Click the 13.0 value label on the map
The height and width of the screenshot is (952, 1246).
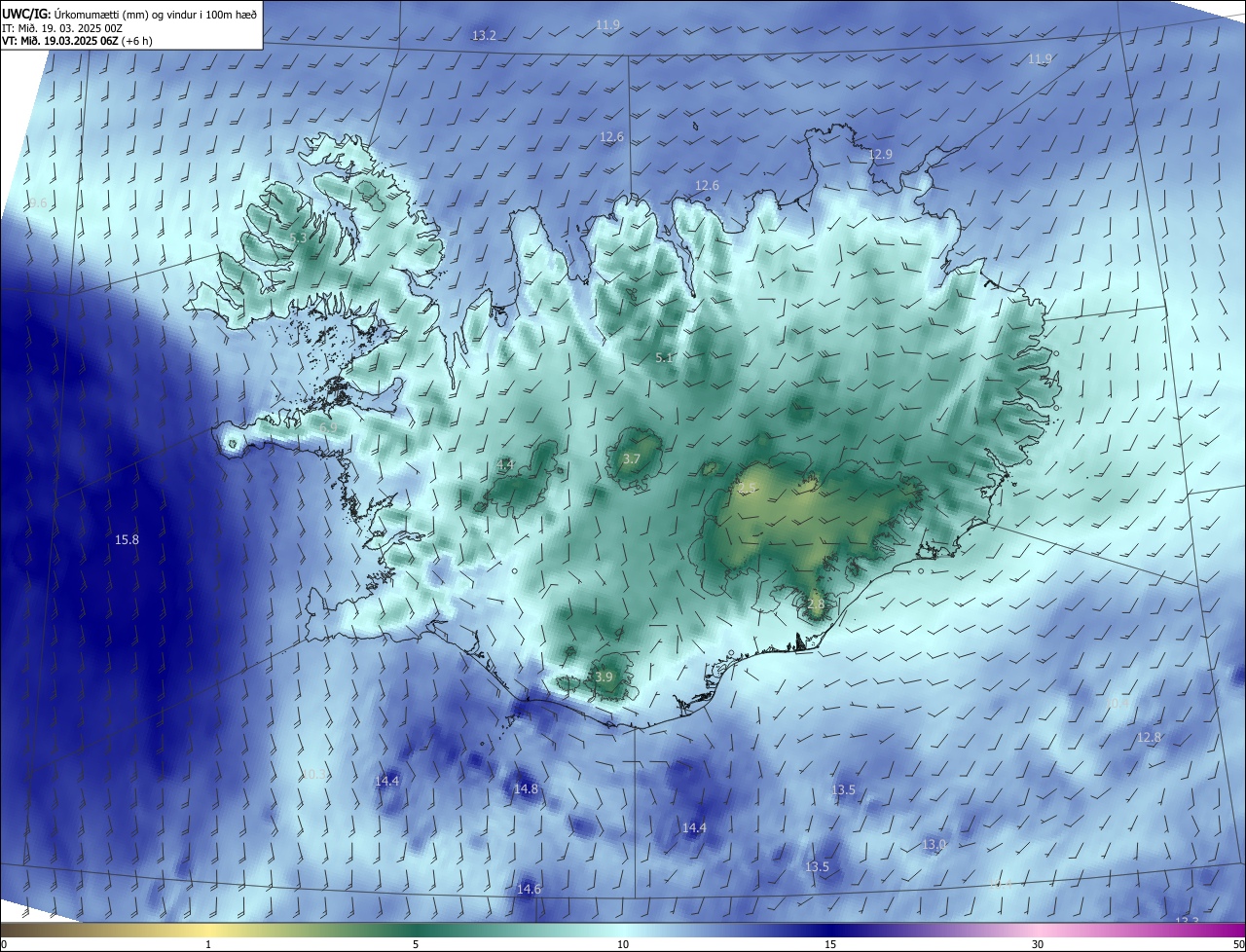point(934,845)
